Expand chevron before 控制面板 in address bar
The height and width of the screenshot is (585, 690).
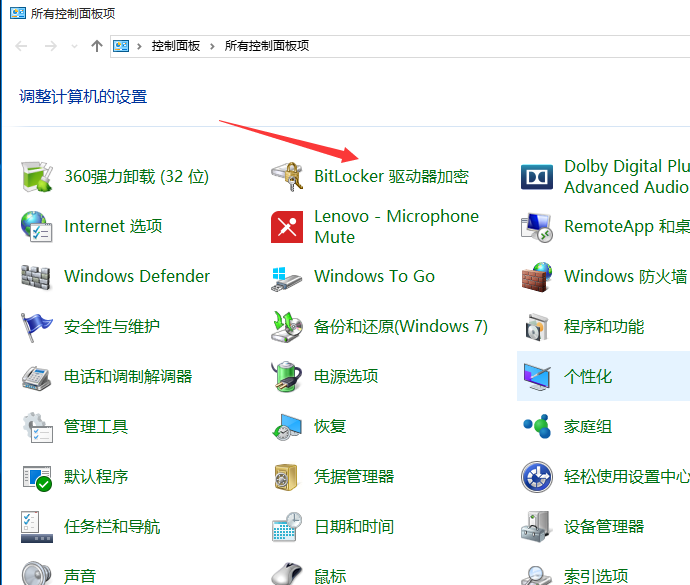coord(139,46)
